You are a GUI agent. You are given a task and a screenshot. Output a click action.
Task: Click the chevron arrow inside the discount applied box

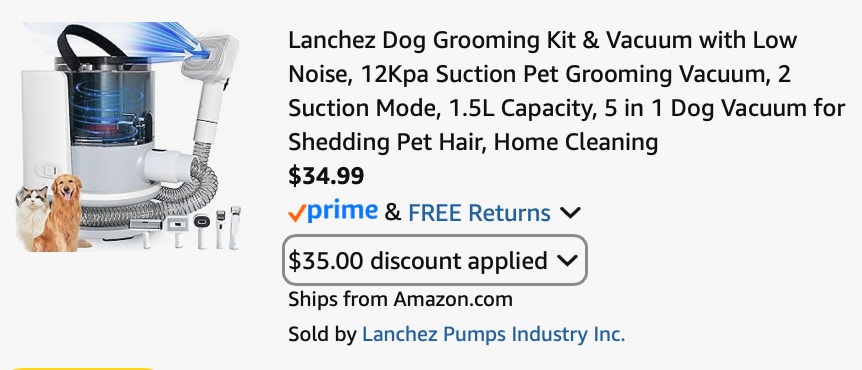[x=567, y=260]
